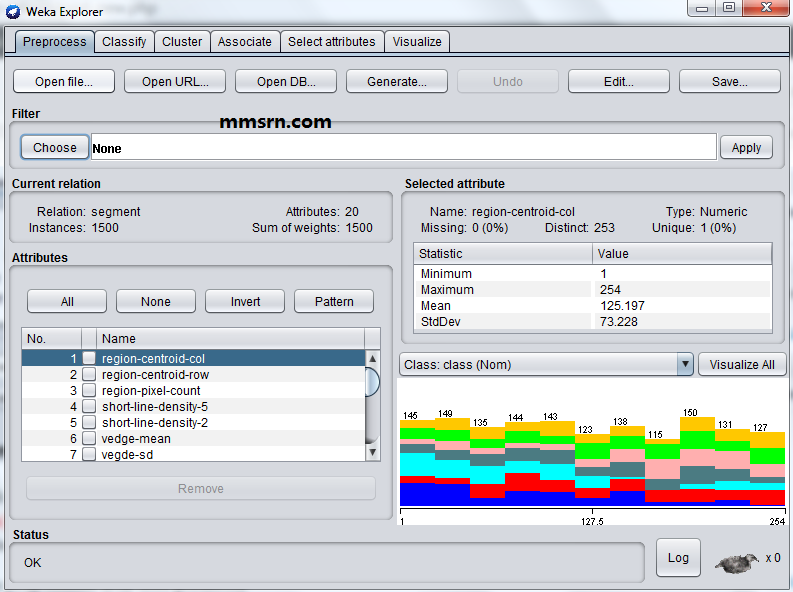Switch to the Classify tab

(x=124, y=41)
